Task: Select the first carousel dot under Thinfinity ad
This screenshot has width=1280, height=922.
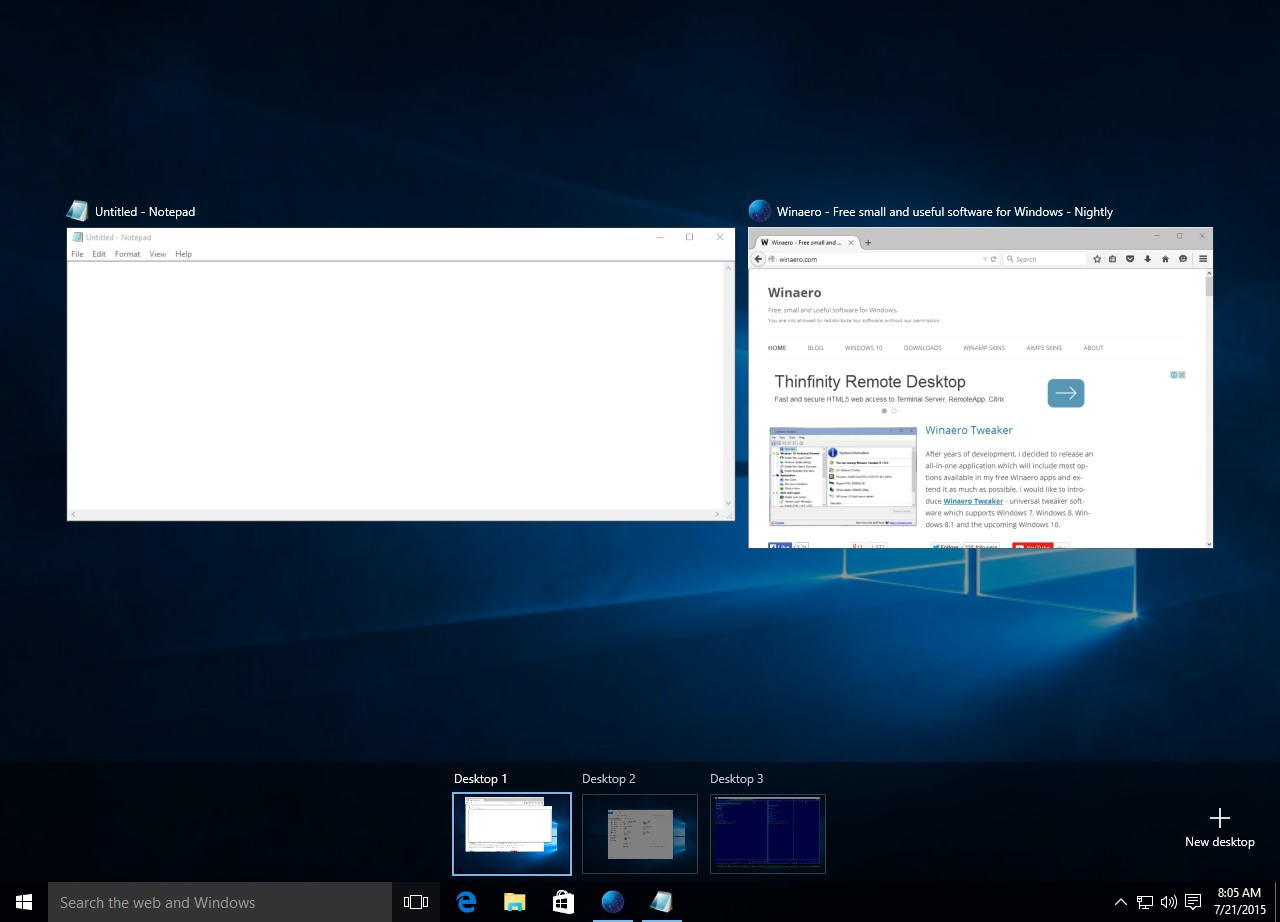Action: (x=886, y=410)
